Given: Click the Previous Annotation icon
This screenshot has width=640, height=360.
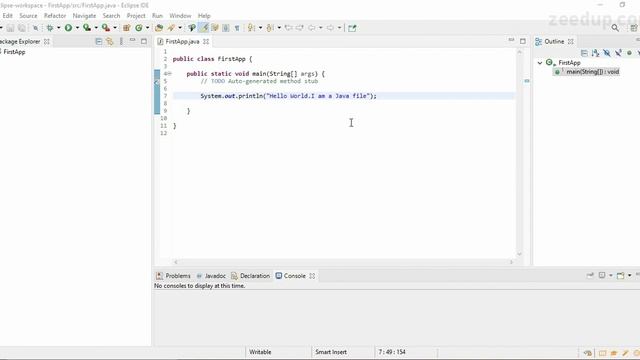Looking at the screenshot, I should pos(270,28).
